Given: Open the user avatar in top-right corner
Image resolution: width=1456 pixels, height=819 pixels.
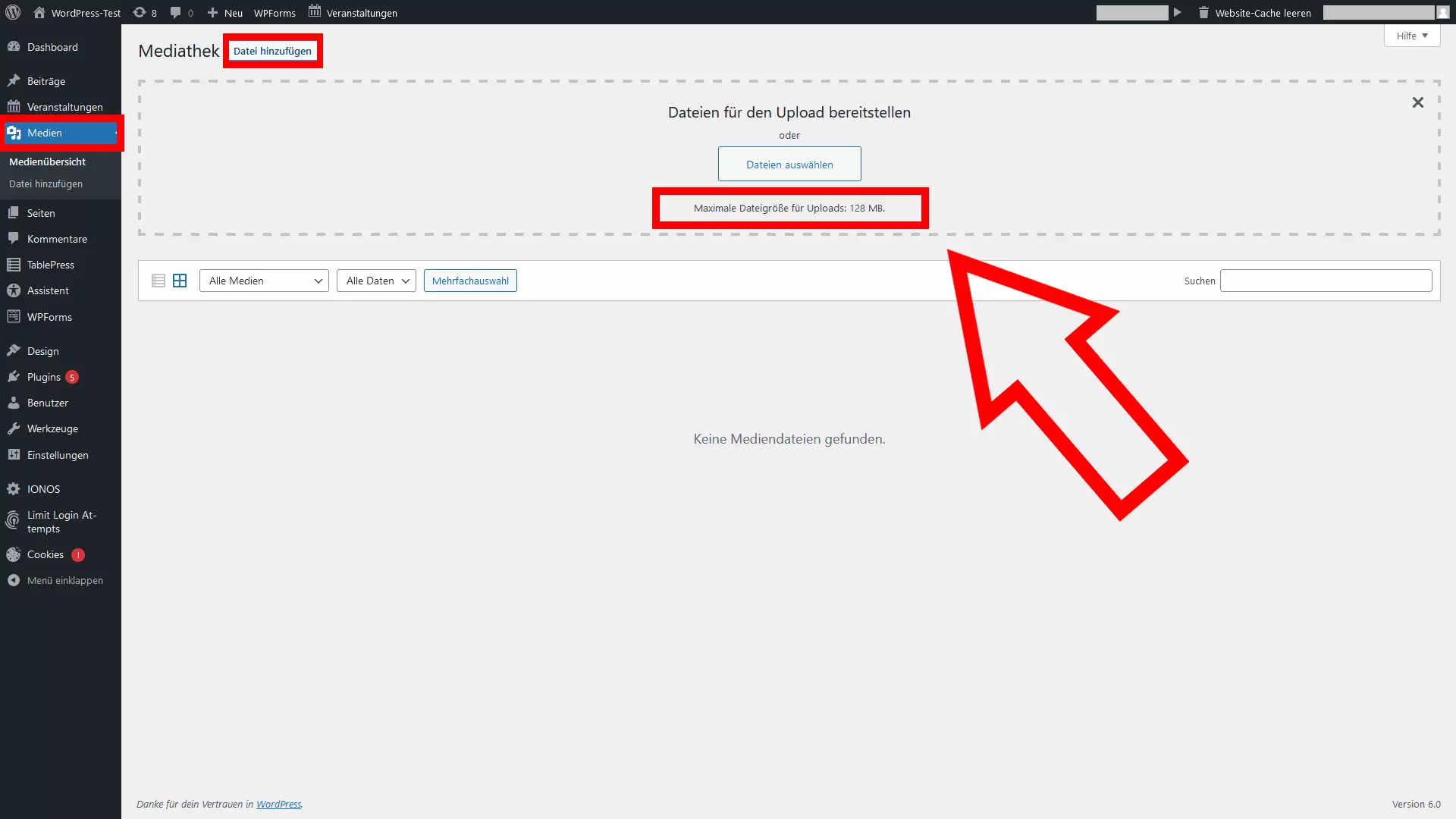Looking at the screenshot, I should point(1443,12).
